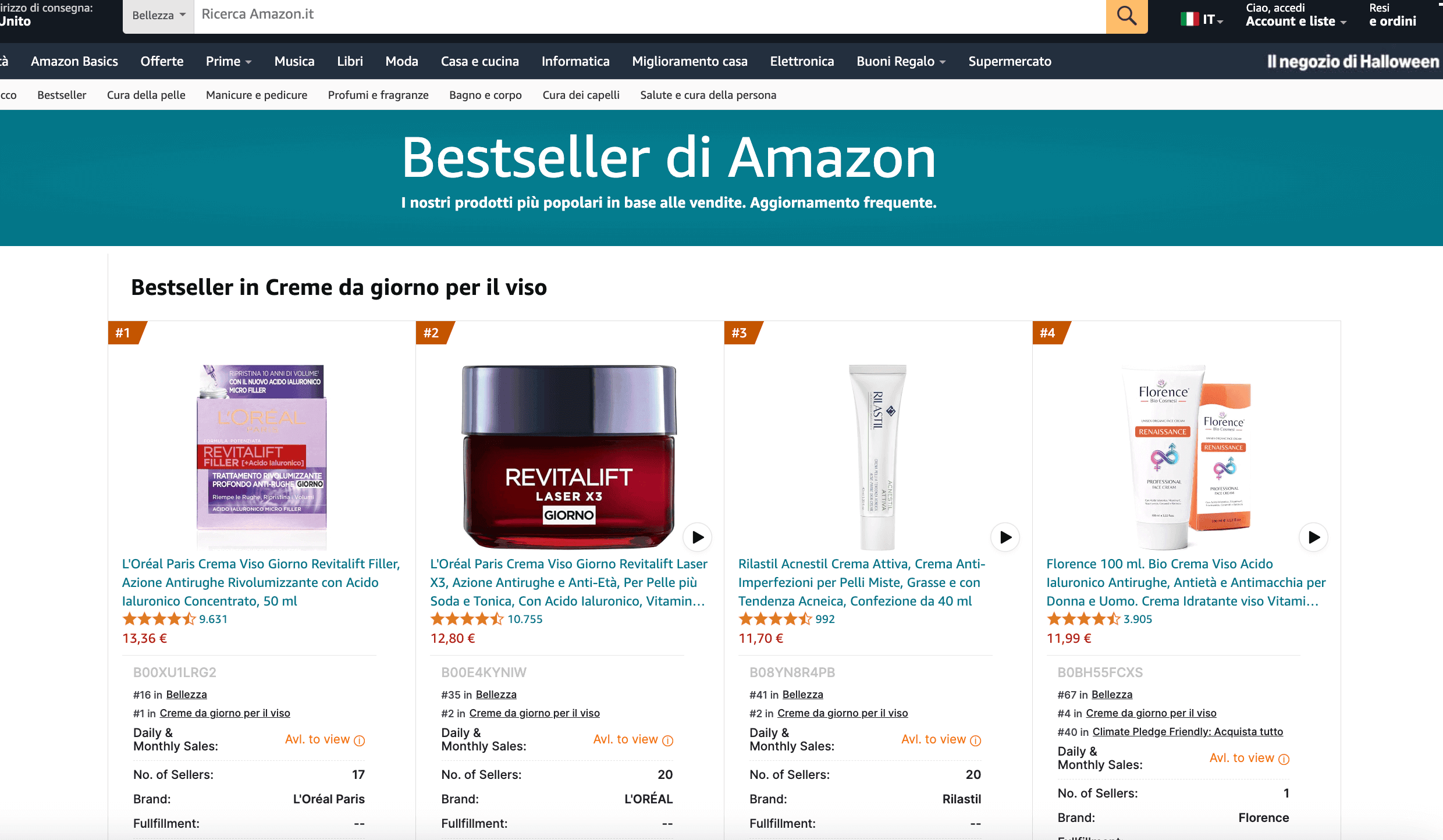Open the Bellezza search category dropdown
1443x840 pixels.
pyautogui.click(x=158, y=16)
